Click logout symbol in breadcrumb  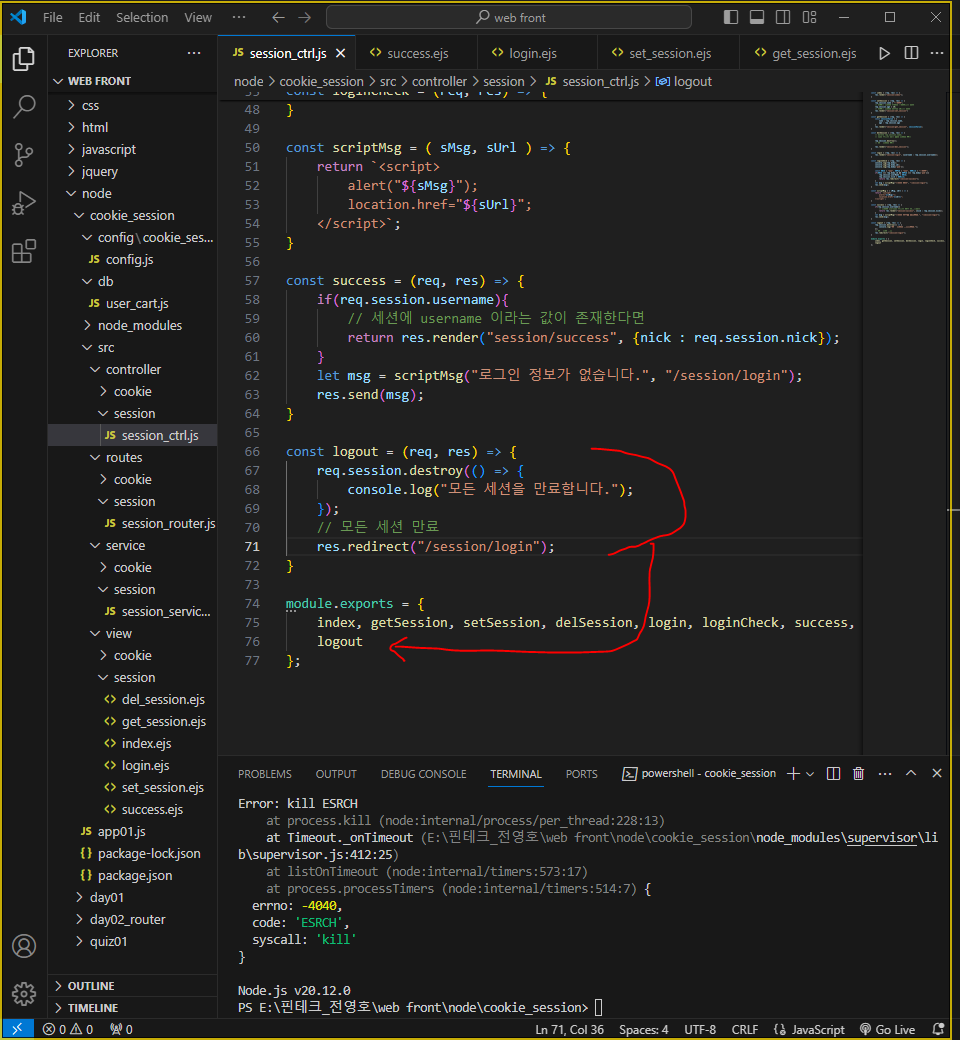coord(684,81)
